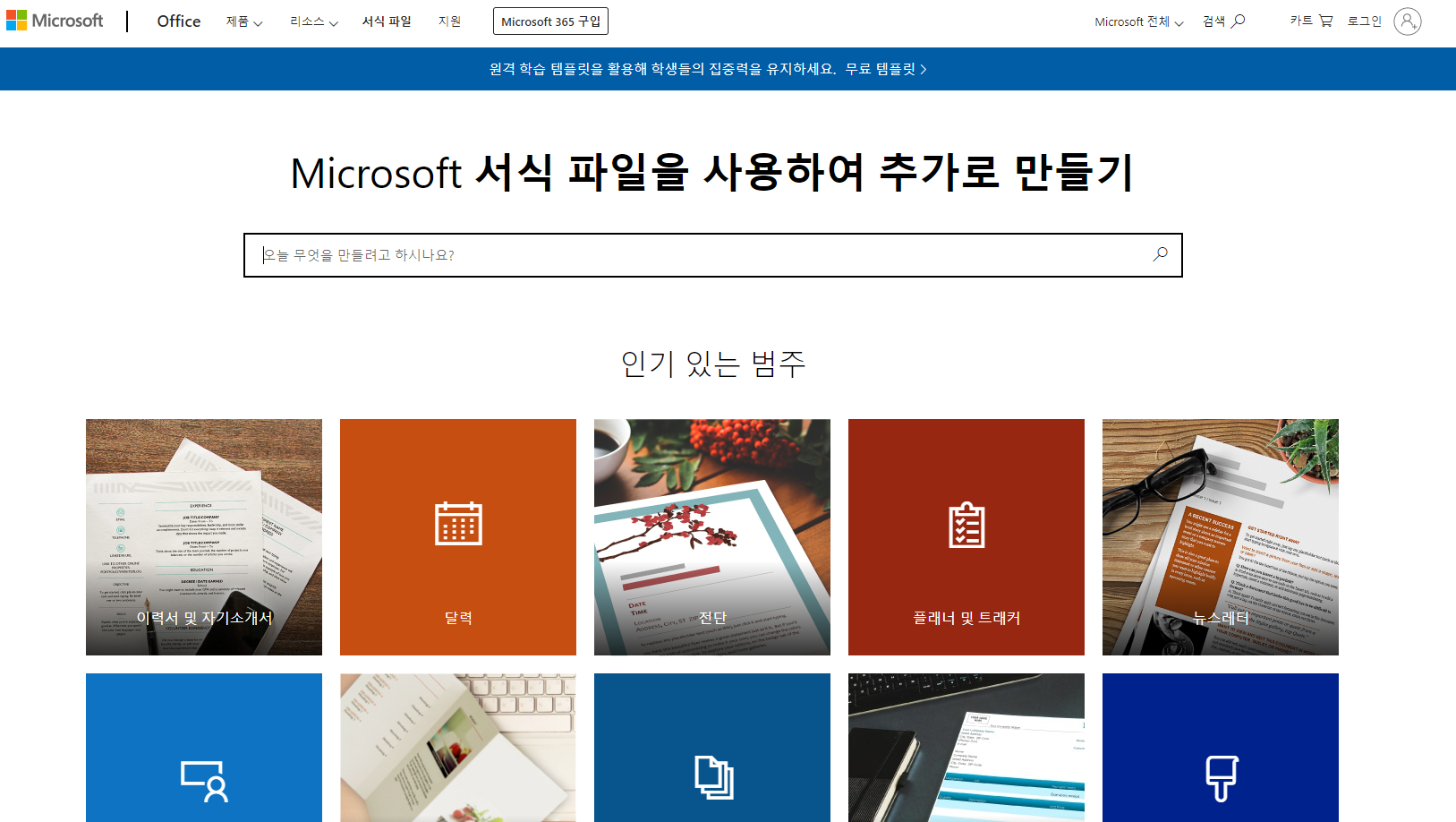The width and height of the screenshot is (1456, 822).
Task: Open the 전단 flyer category
Action: 712,537
